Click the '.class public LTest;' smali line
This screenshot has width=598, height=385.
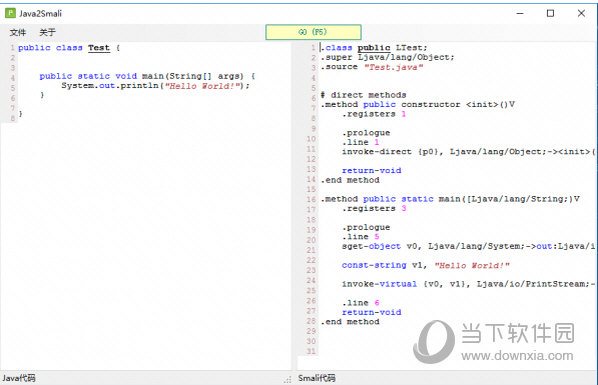(x=374, y=48)
